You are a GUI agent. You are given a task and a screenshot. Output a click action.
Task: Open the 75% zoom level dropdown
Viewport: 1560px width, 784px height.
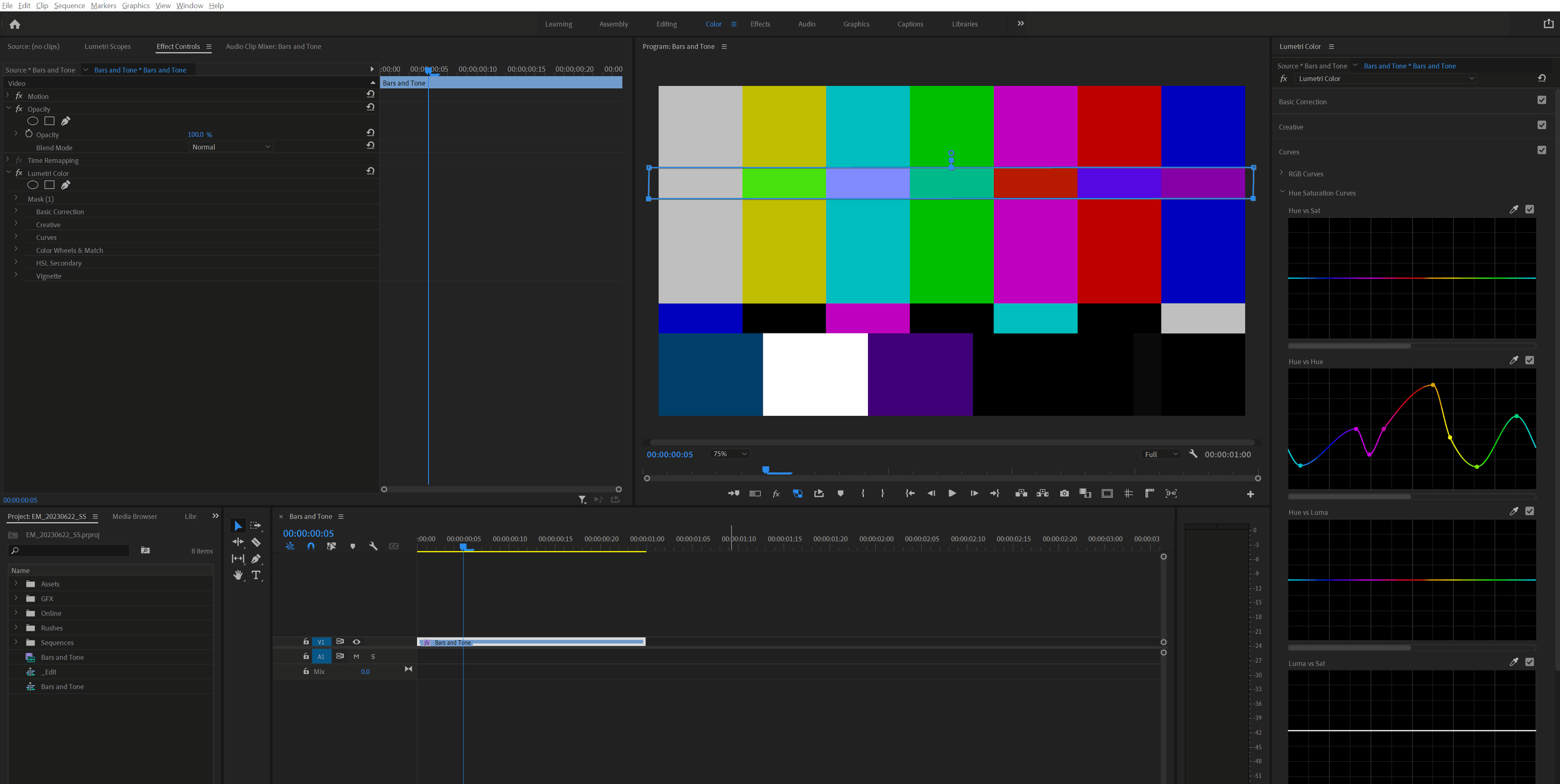coord(730,454)
